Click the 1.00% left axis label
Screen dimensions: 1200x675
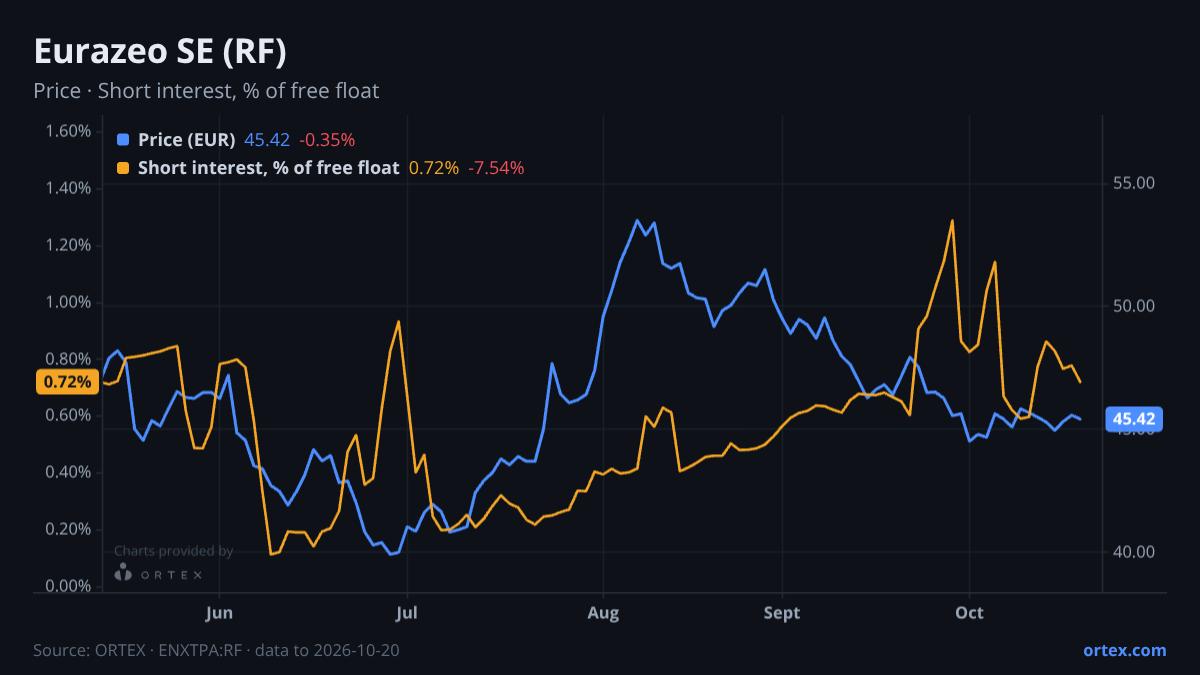[x=68, y=302]
